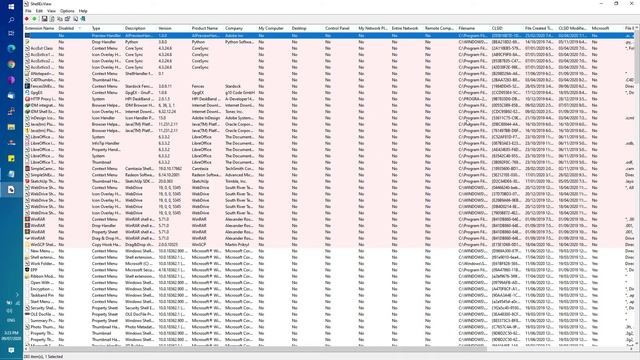The image size is (640, 360).
Task: Open the Windows Start button
Action: 11,7
